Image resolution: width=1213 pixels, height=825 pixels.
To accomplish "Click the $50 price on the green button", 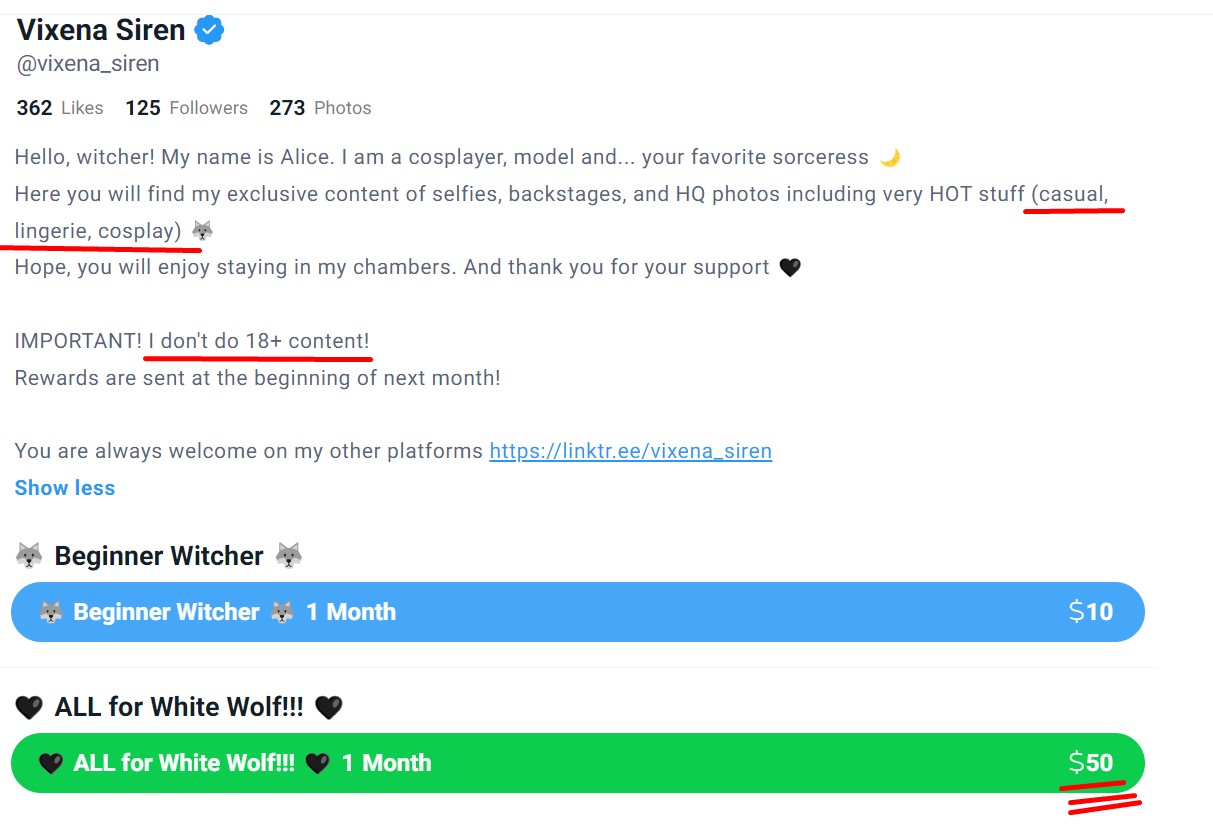I will [x=1091, y=763].
